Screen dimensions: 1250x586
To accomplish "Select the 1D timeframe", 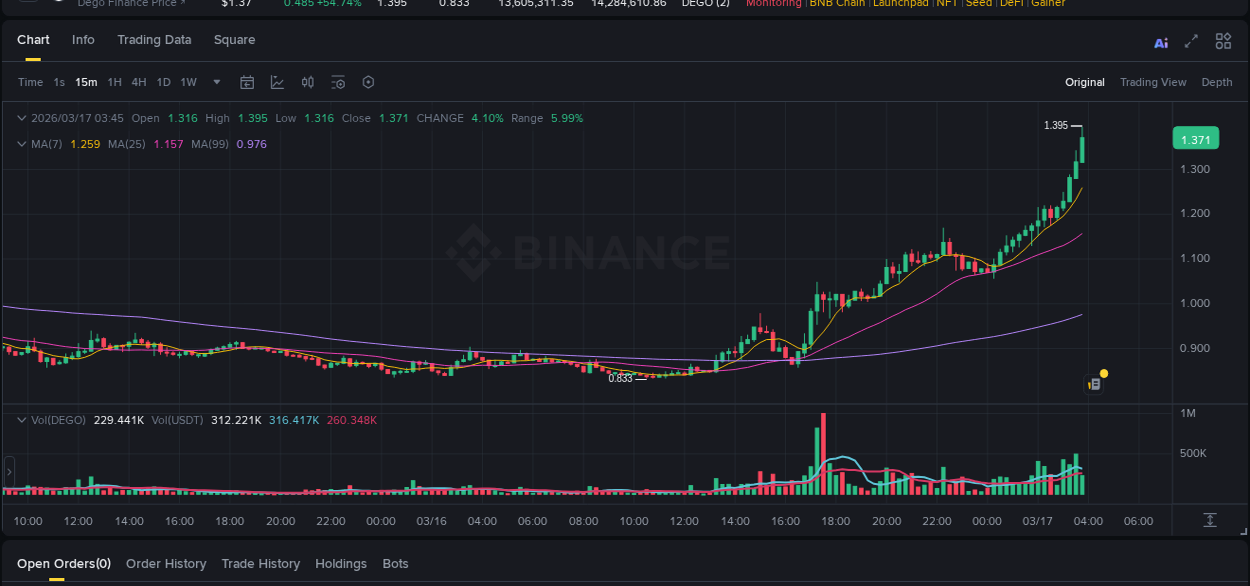I will [163, 82].
